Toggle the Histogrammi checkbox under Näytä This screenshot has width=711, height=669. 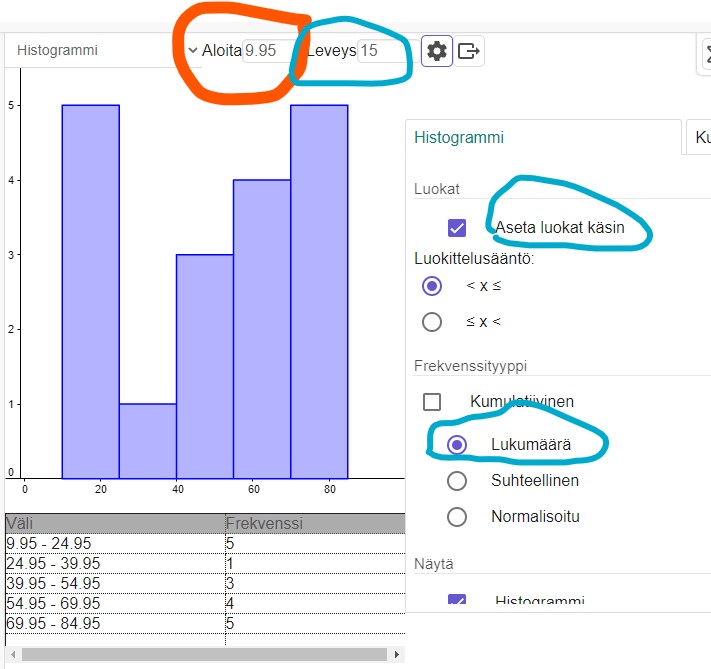point(457,599)
